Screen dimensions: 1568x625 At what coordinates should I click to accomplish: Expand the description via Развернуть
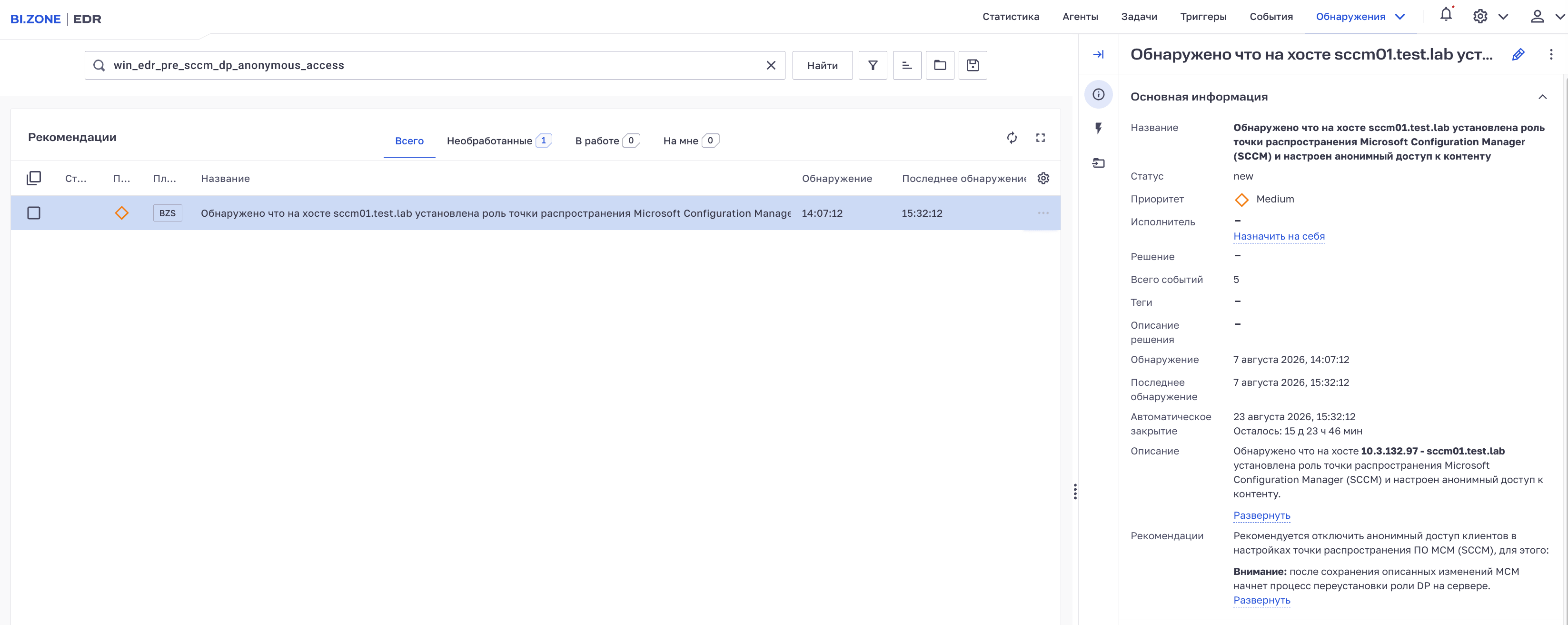coord(1261,515)
